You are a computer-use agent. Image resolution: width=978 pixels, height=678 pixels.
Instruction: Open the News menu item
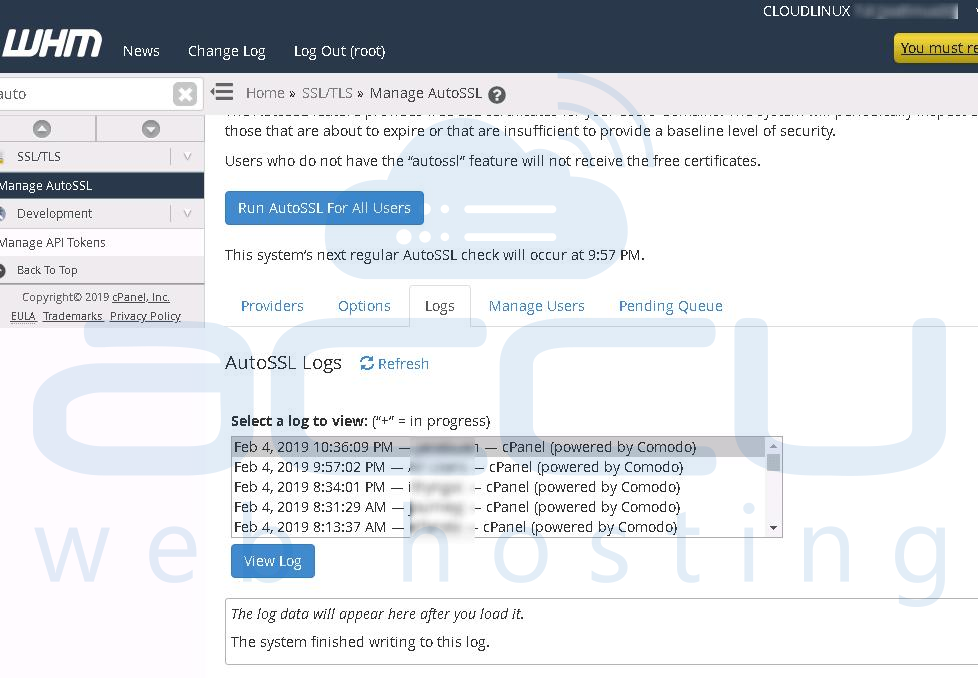click(x=141, y=51)
